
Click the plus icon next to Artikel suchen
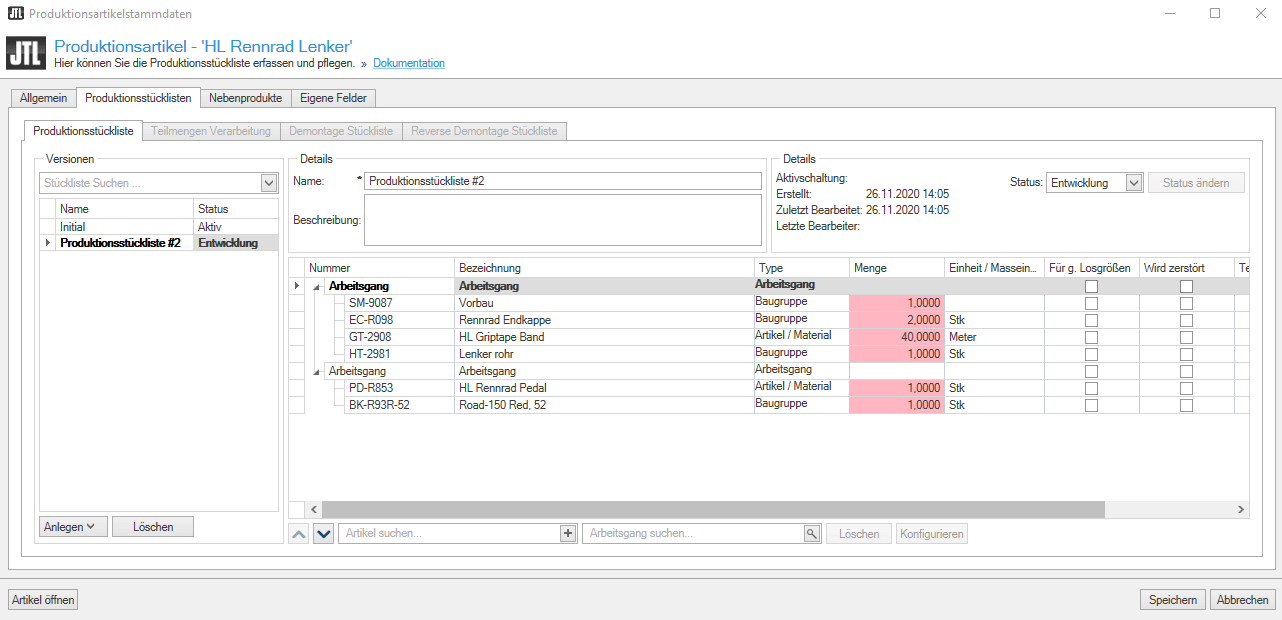(x=568, y=534)
